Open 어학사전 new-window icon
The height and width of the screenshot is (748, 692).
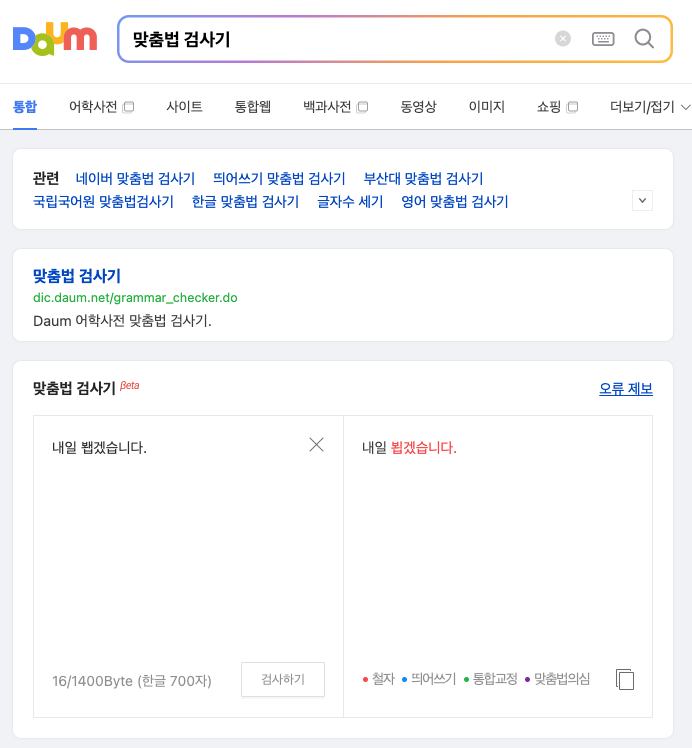click(128, 107)
